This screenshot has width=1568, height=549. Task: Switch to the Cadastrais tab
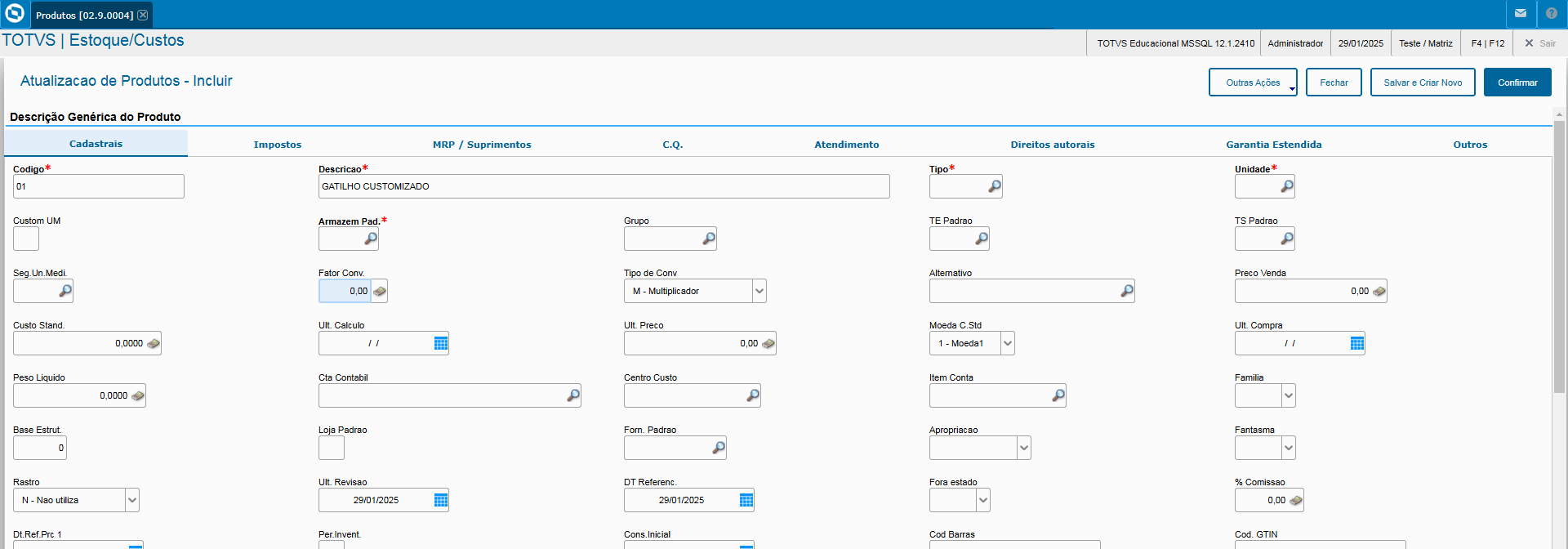[x=96, y=144]
